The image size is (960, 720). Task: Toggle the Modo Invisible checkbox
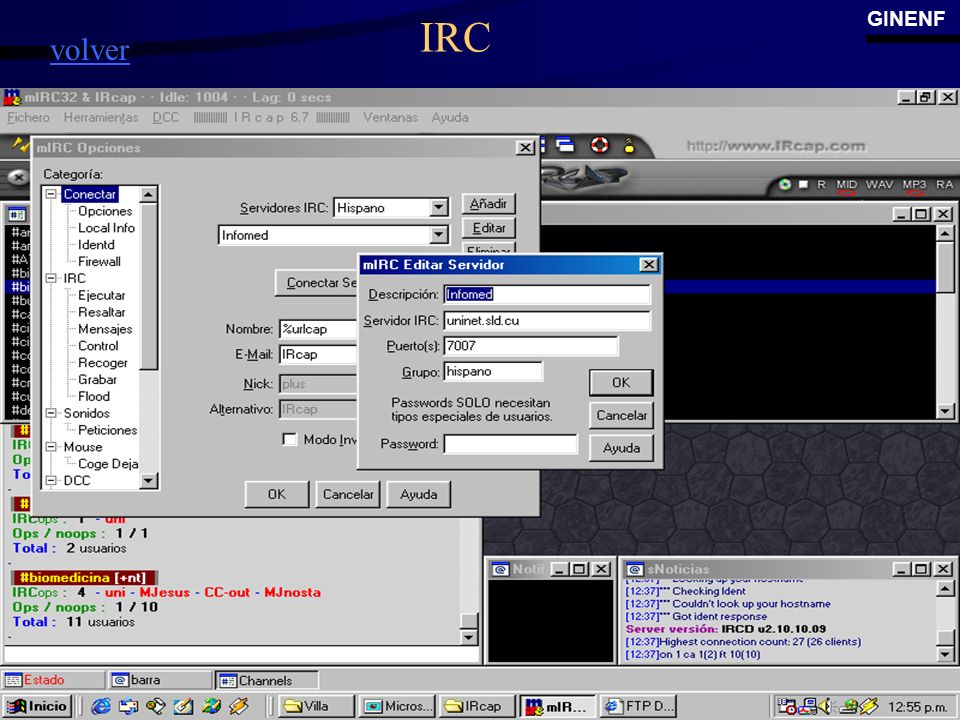(x=289, y=439)
